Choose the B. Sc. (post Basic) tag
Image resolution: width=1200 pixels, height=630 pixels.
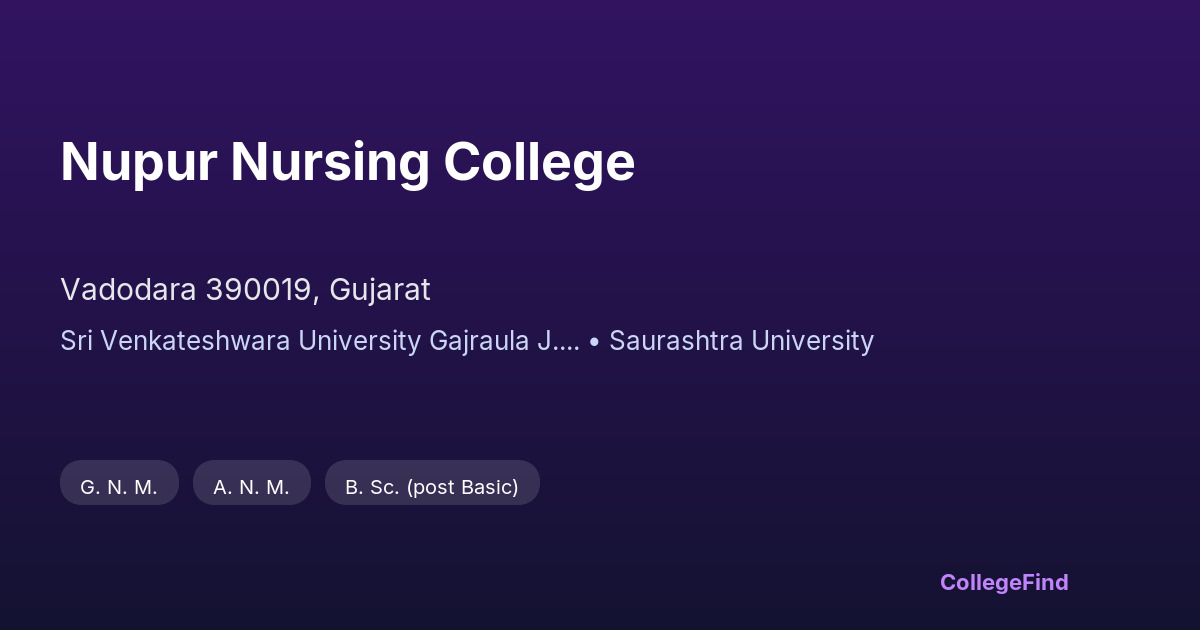(x=432, y=487)
